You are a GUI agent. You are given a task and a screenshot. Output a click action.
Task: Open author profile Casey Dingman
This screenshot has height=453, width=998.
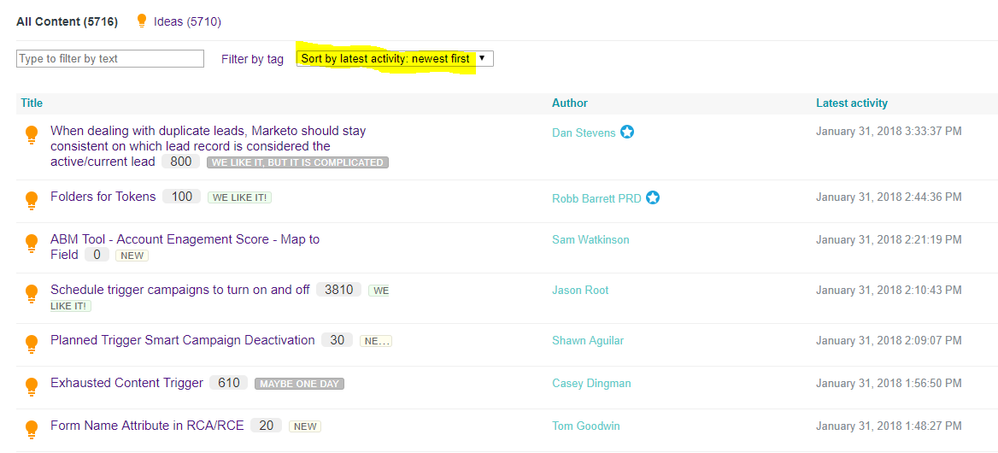pyautogui.click(x=592, y=383)
